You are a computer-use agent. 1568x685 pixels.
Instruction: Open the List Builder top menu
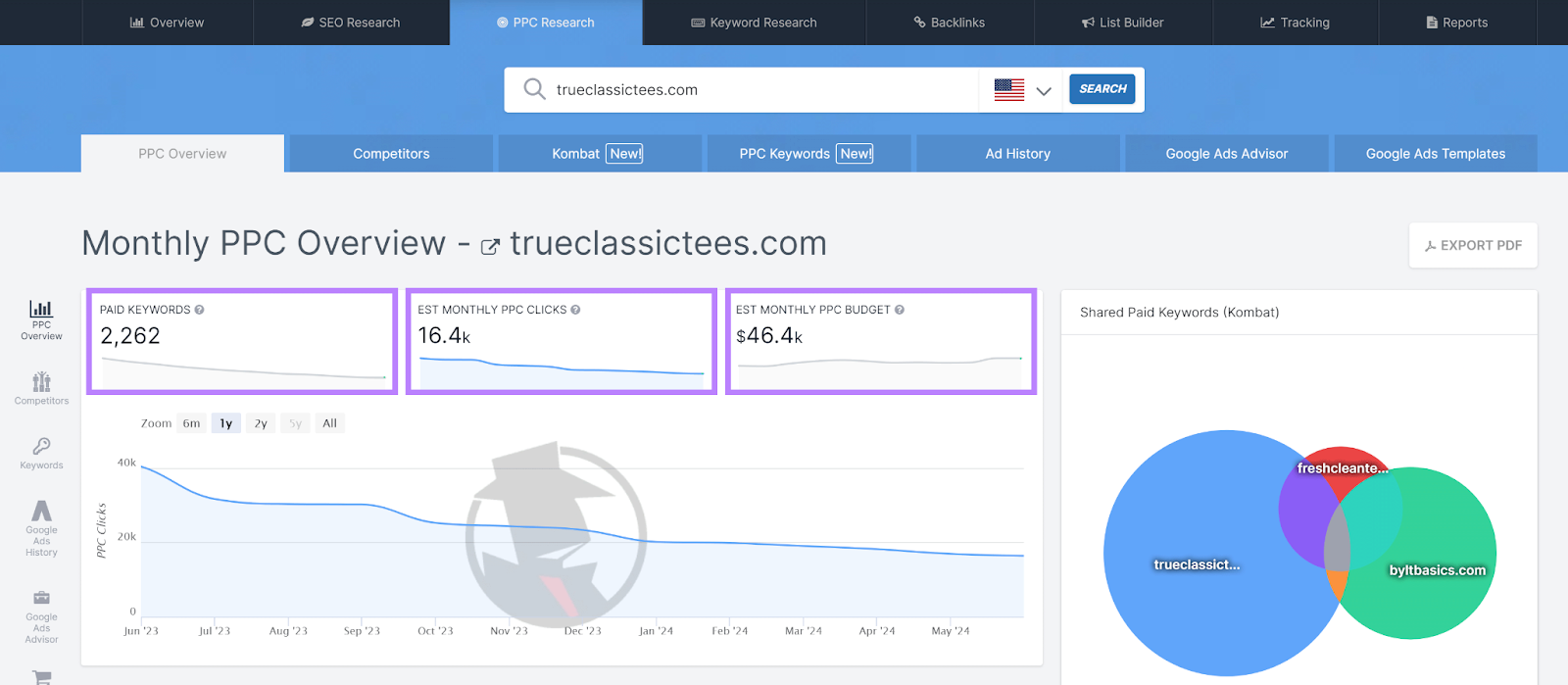pos(1123,23)
